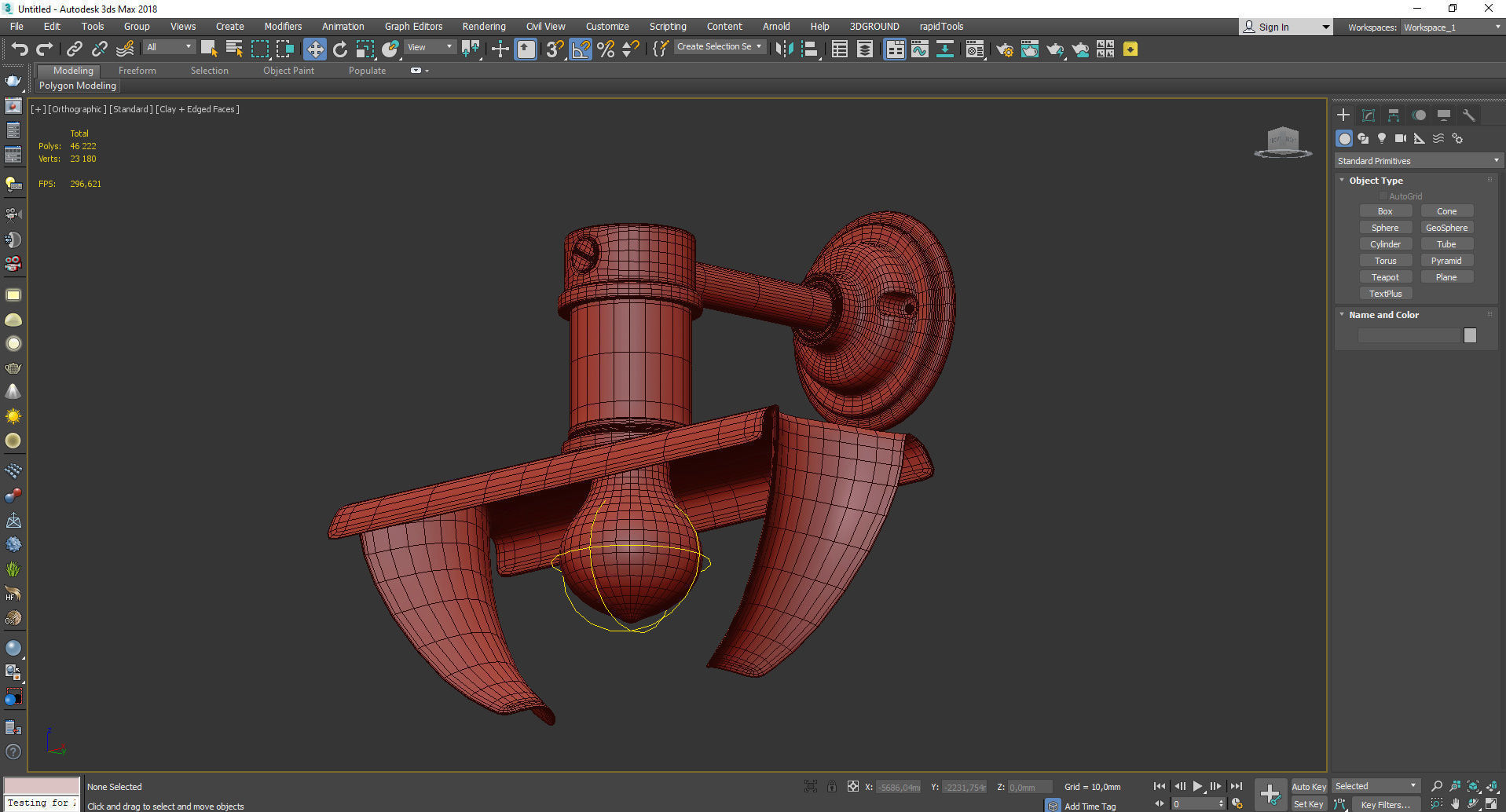Select the Lights category icon
This screenshot has height=812, width=1506.
1382,138
